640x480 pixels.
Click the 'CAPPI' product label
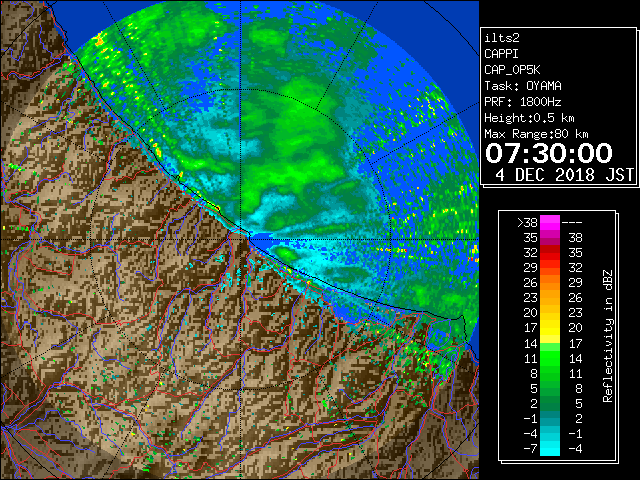coord(501,54)
